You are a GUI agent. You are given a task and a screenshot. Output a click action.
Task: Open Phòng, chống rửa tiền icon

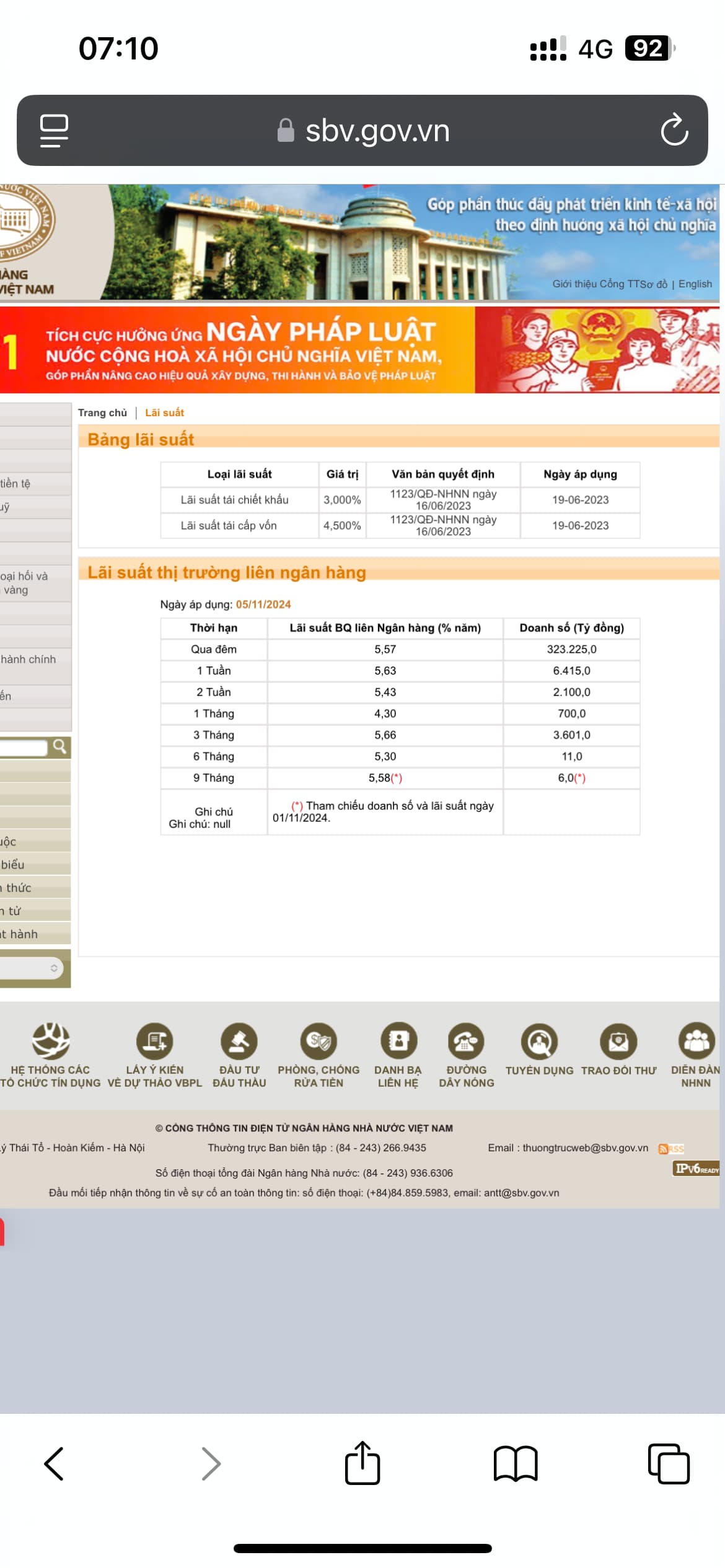[319, 1041]
